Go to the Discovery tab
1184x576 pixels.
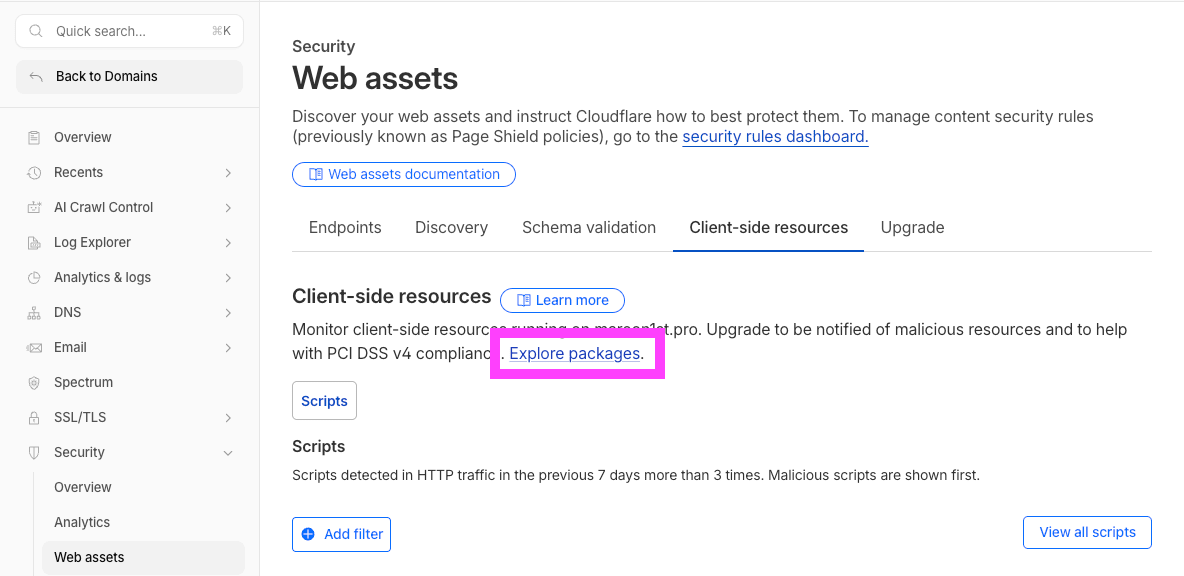click(451, 227)
